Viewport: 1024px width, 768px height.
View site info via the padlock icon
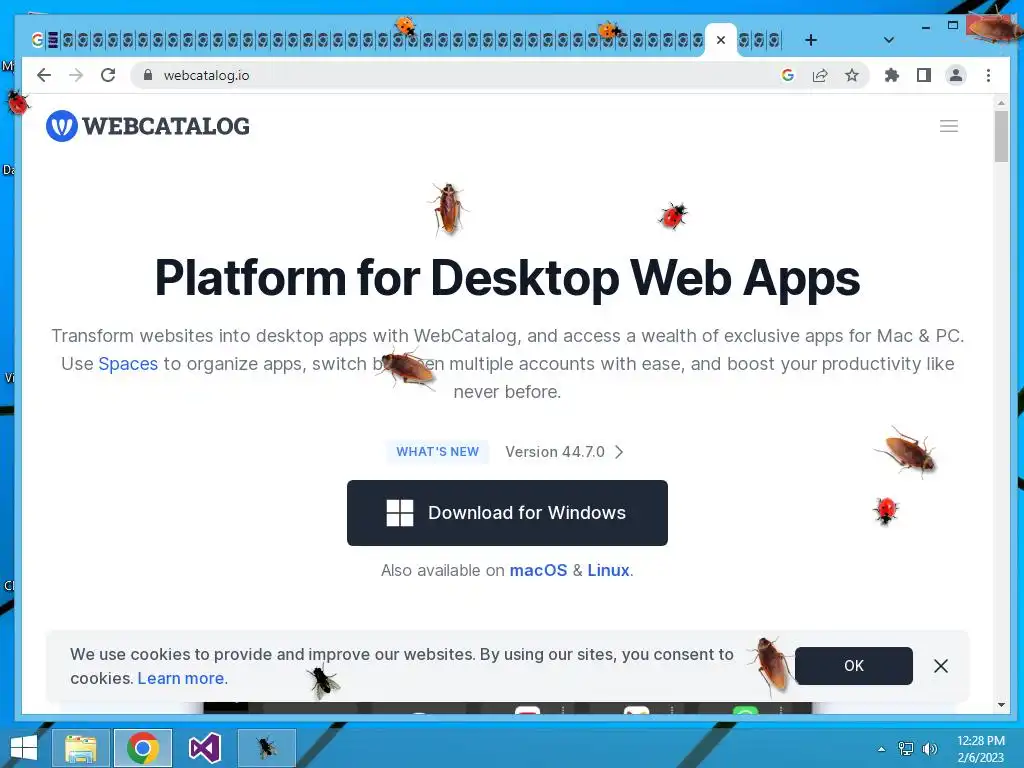point(148,75)
